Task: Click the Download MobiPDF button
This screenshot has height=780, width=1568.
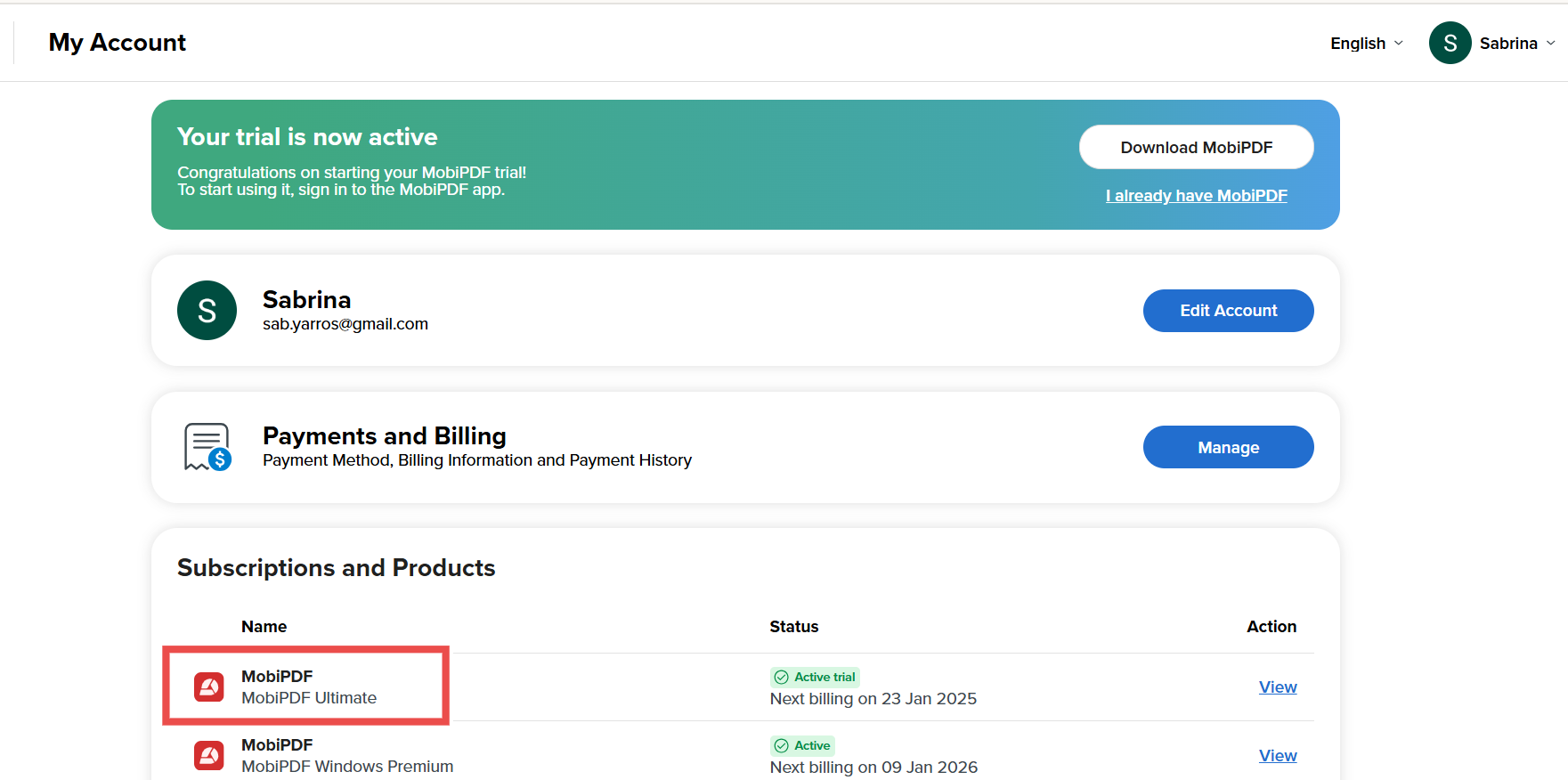Action: pos(1196,147)
